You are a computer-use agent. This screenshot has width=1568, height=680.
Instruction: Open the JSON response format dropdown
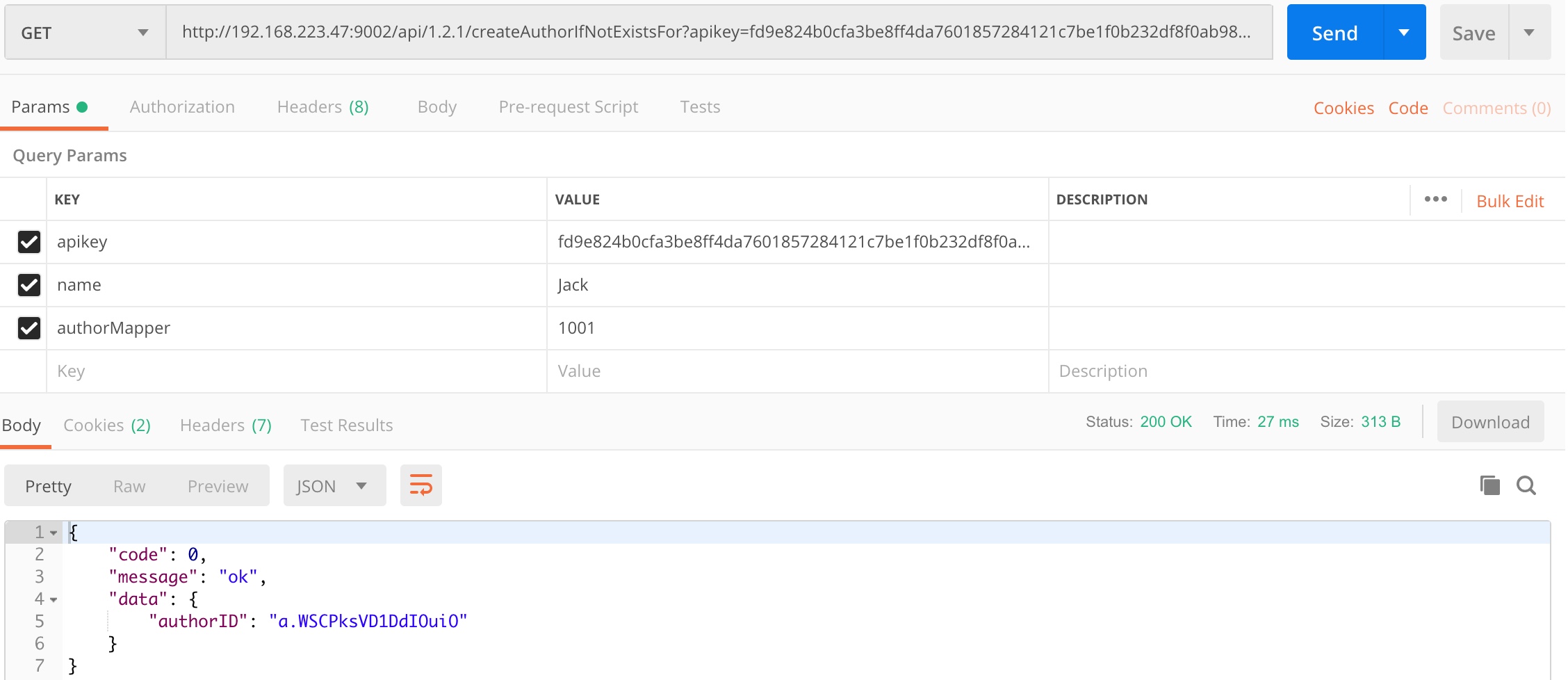click(x=334, y=485)
